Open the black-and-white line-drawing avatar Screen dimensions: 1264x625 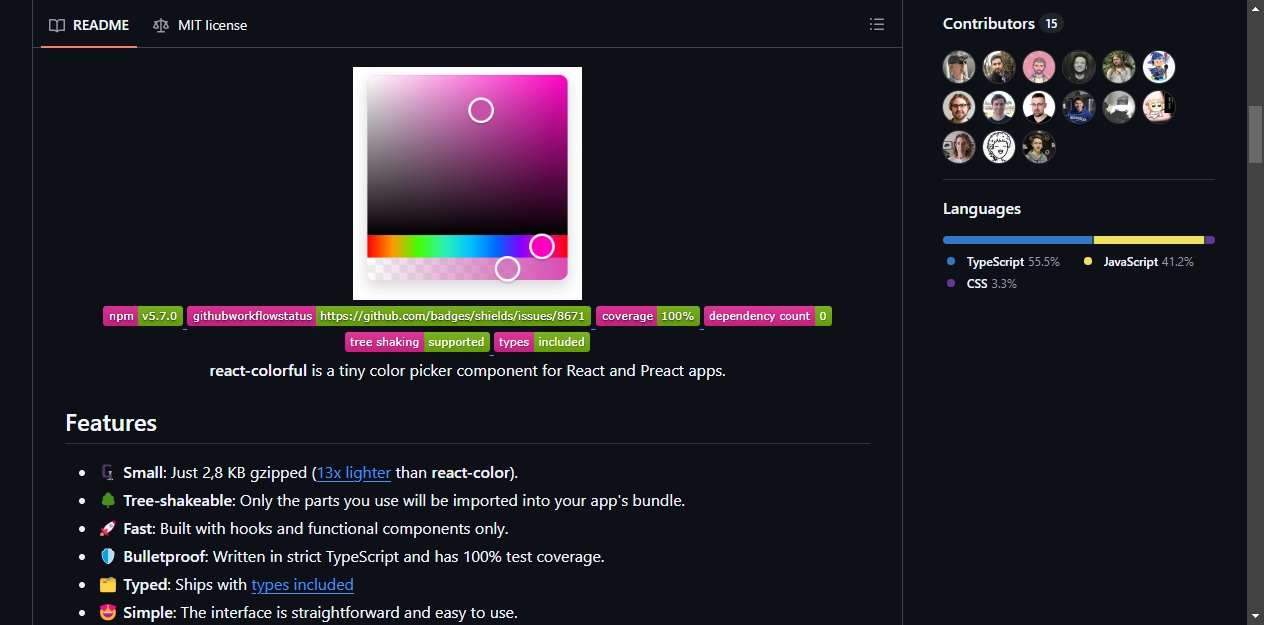click(x=999, y=147)
